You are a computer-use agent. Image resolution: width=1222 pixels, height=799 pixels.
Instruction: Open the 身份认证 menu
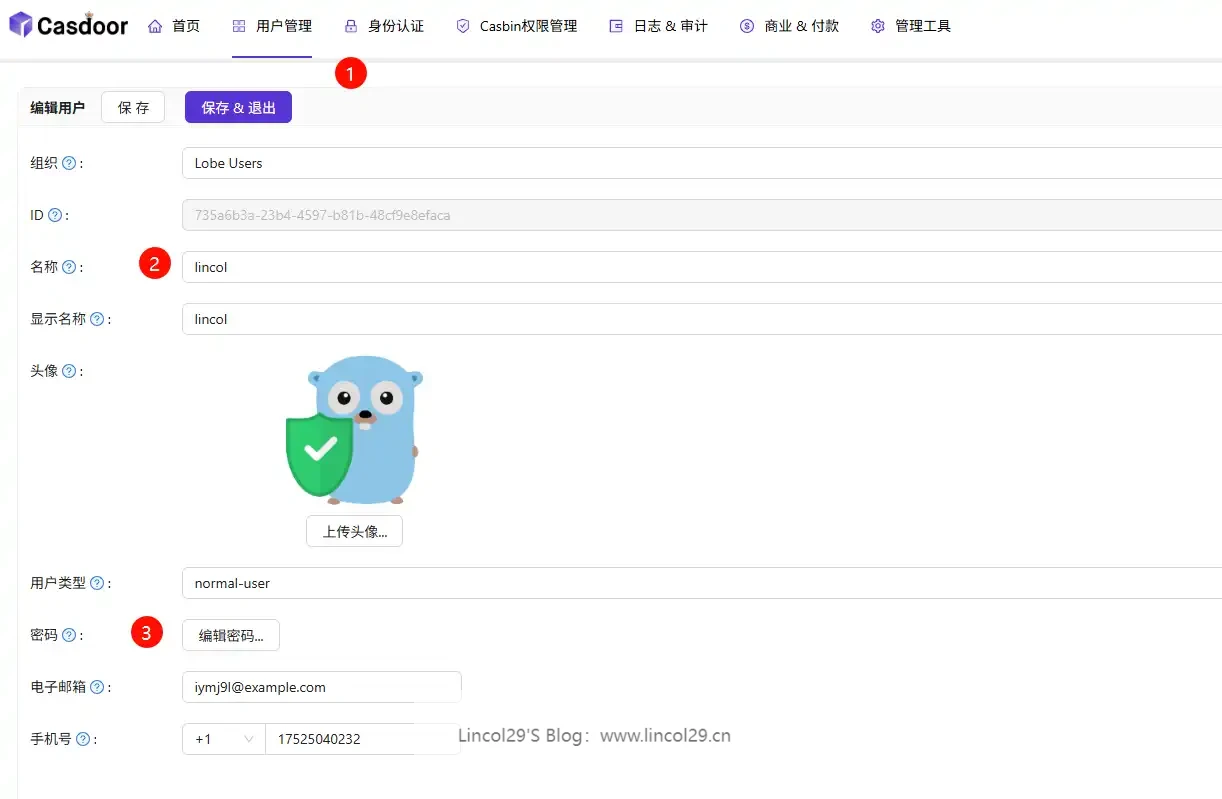pyautogui.click(x=384, y=26)
